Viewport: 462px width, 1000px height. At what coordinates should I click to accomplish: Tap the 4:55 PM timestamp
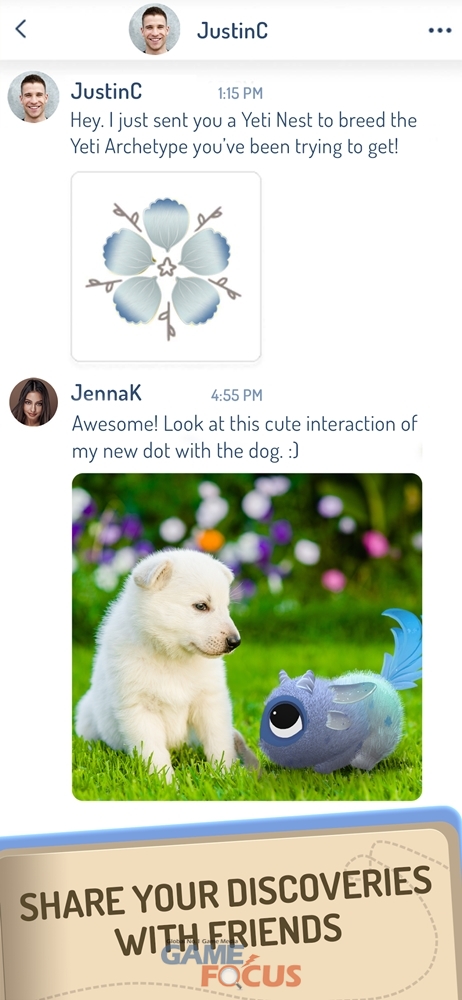tap(236, 395)
